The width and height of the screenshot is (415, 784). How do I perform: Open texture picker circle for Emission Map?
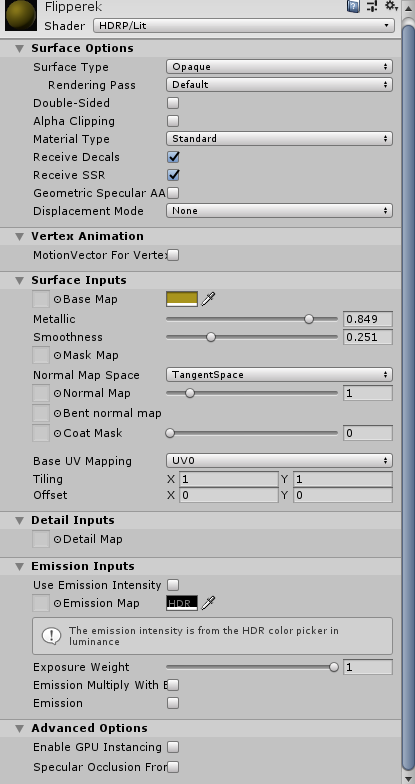click(58, 604)
